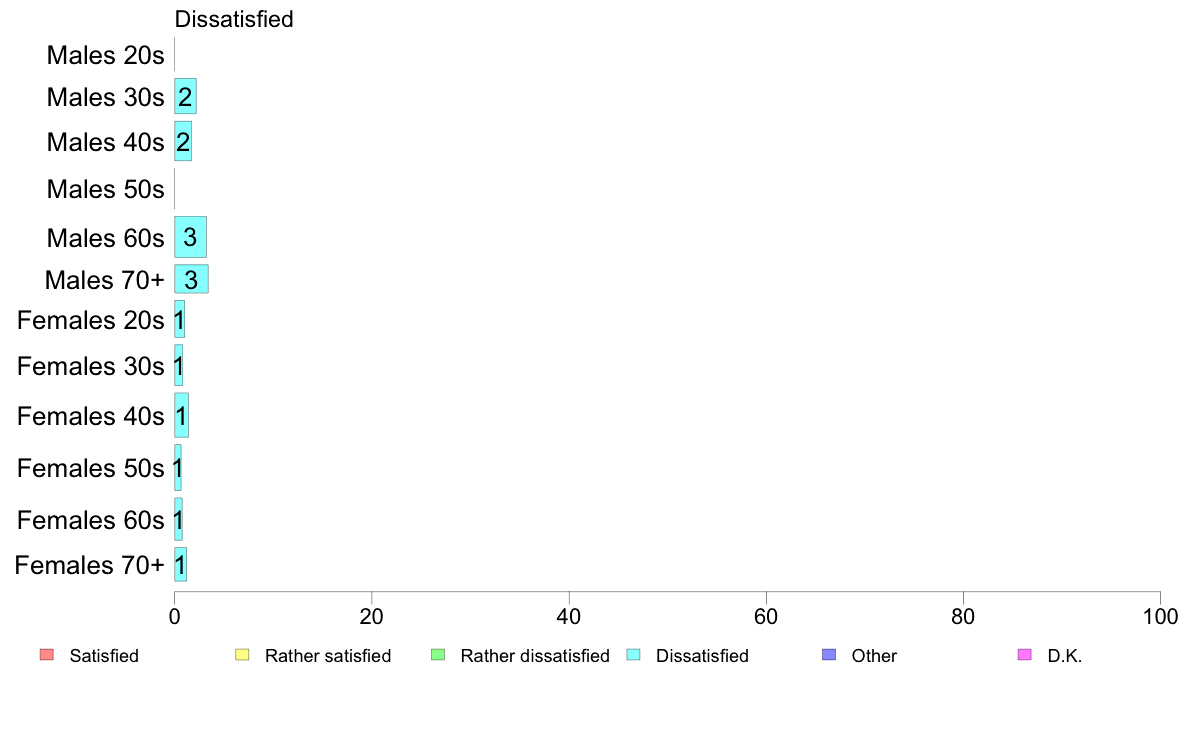Image resolution: width=1188 pixels, height=736 pixels.
Task: Select the Females 40s bar
Action: 181,415
